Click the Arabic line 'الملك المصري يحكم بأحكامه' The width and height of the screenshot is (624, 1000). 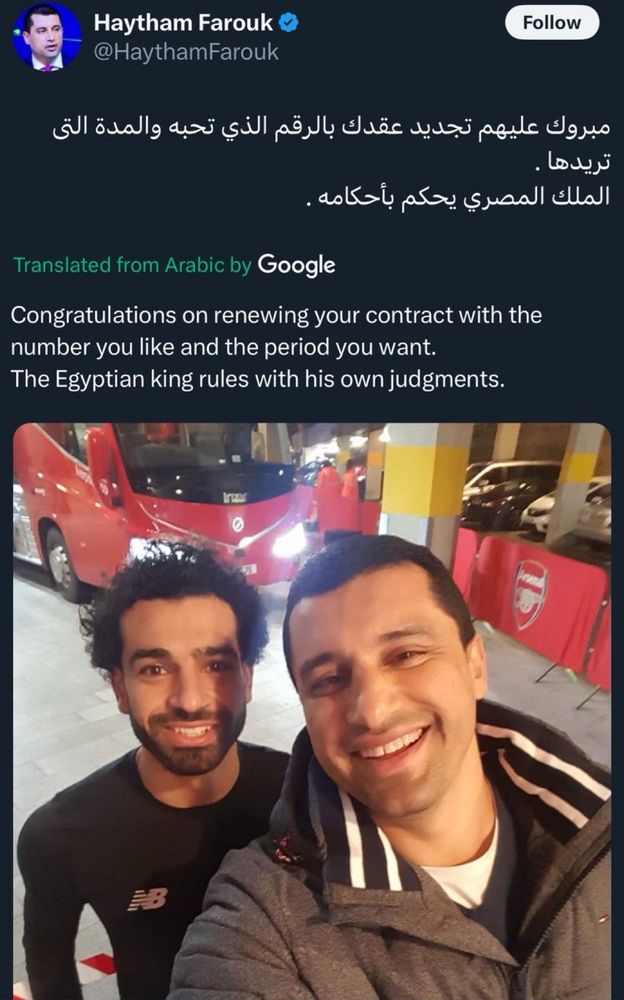(456, 197)
